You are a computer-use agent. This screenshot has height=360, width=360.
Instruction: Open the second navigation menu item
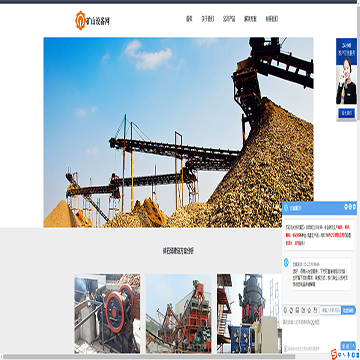[x=208, y=19]
